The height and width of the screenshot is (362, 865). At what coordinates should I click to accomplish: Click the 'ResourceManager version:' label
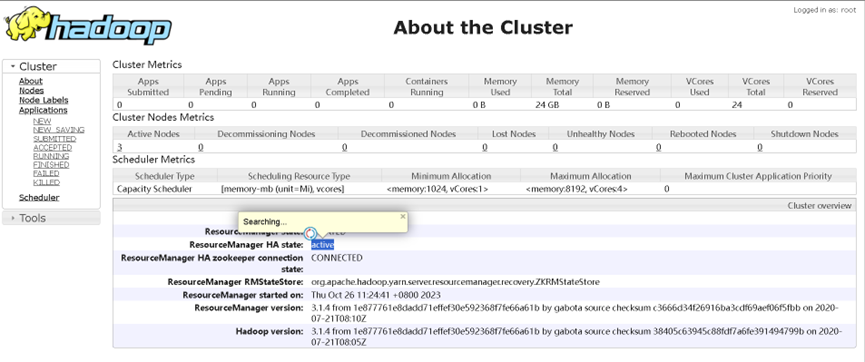(x=249, y=307)
